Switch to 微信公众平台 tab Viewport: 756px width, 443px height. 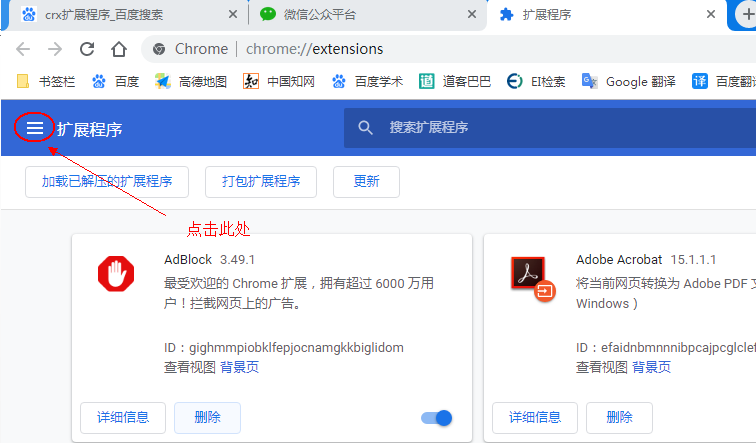[368, 15]
